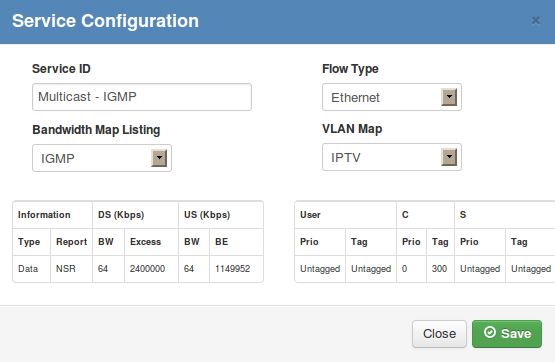Save the service configuration
Viewport: 555px width, 362px height.
pyautogui.click(x=507, y=334)
